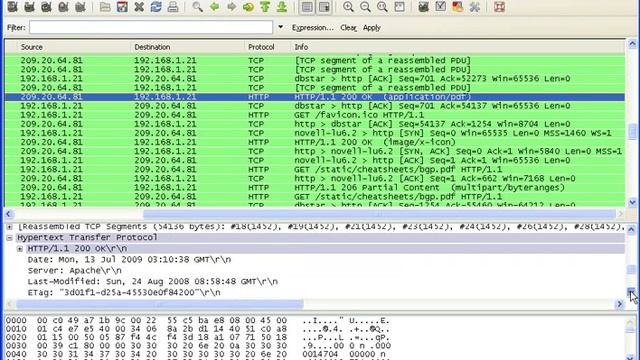Screen dimensions: 640x360
Task: Open the list of capture interfaces
Action: pyautogui.click(x=13, y=7)
